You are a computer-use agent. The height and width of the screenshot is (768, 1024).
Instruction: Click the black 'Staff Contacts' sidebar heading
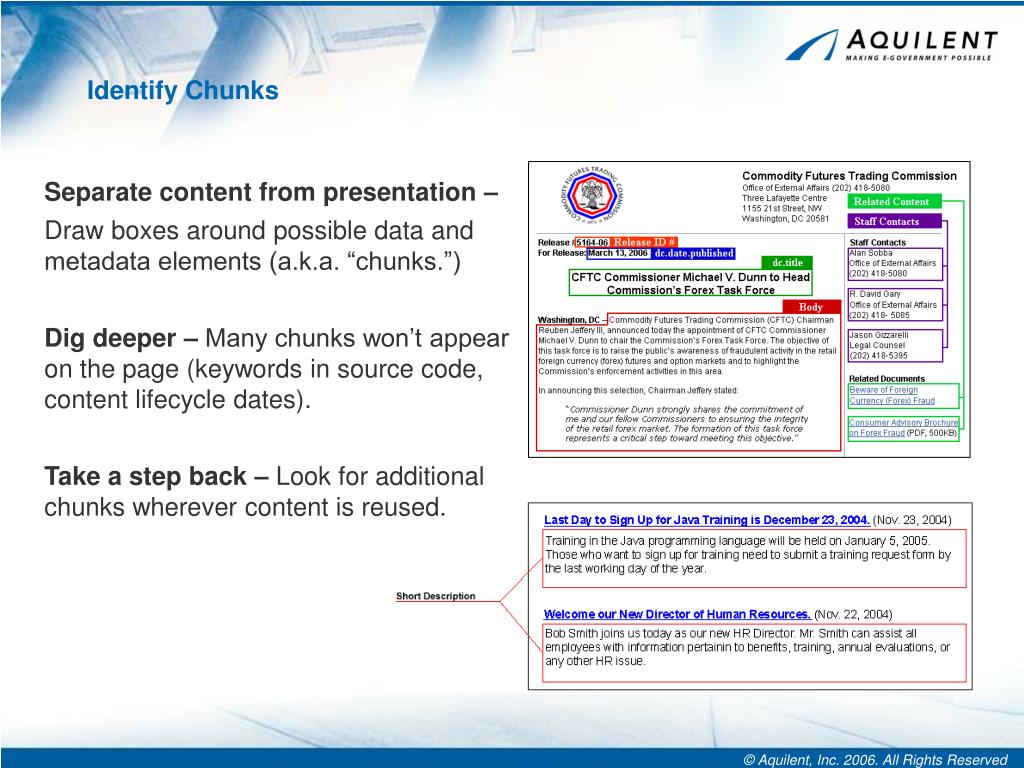pyautogui.click(x=878, y=242)
